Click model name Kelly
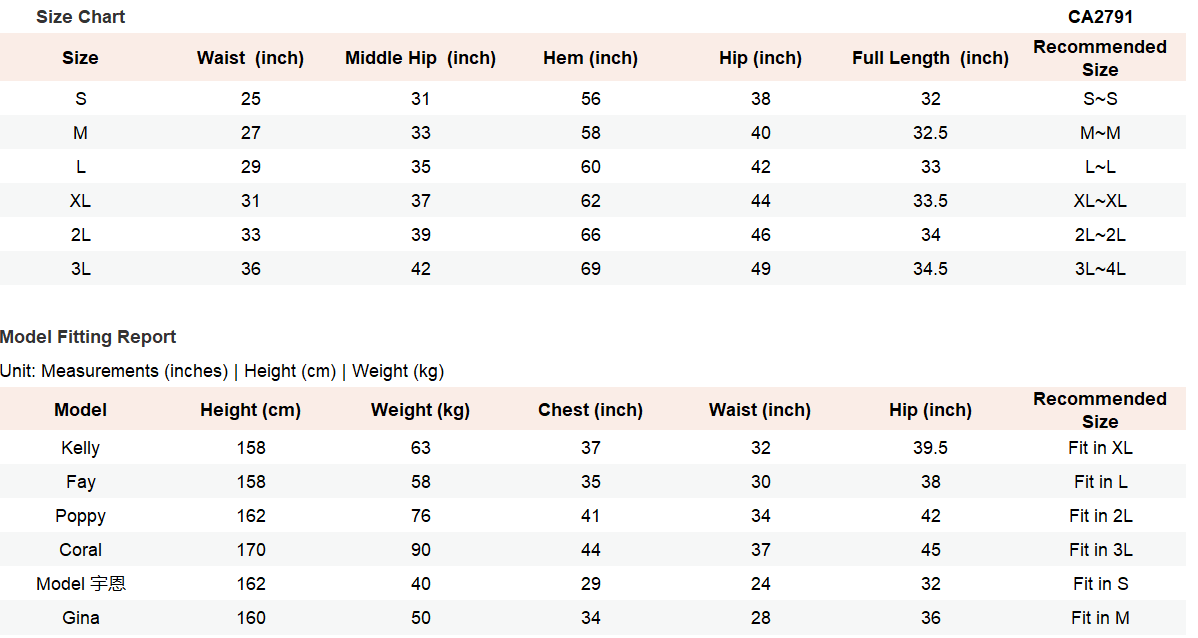The height and width of the screenshot is (638, 1198). [81, 448]
